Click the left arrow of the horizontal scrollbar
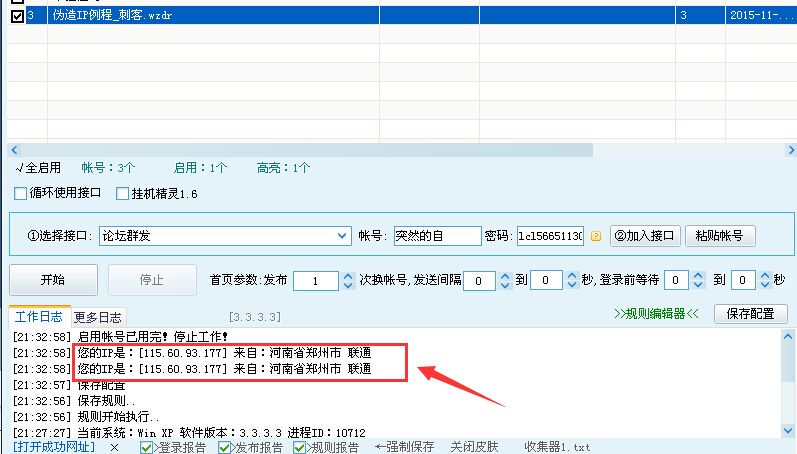The width and height of the screenshot is (797, 454). 14,150
